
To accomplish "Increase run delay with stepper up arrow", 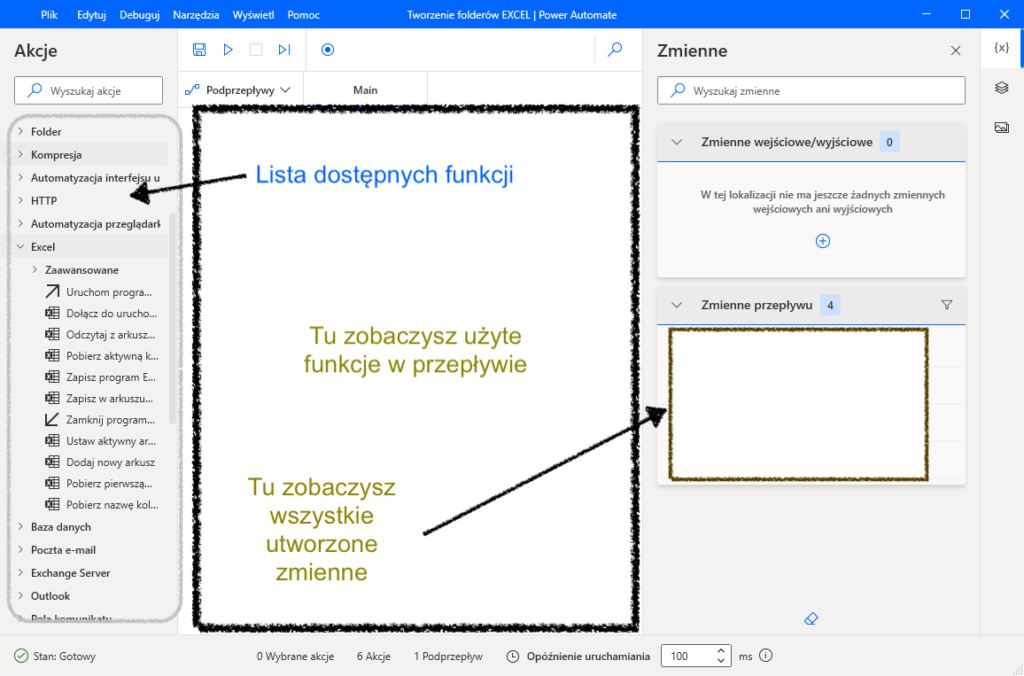I will point(720,651).
